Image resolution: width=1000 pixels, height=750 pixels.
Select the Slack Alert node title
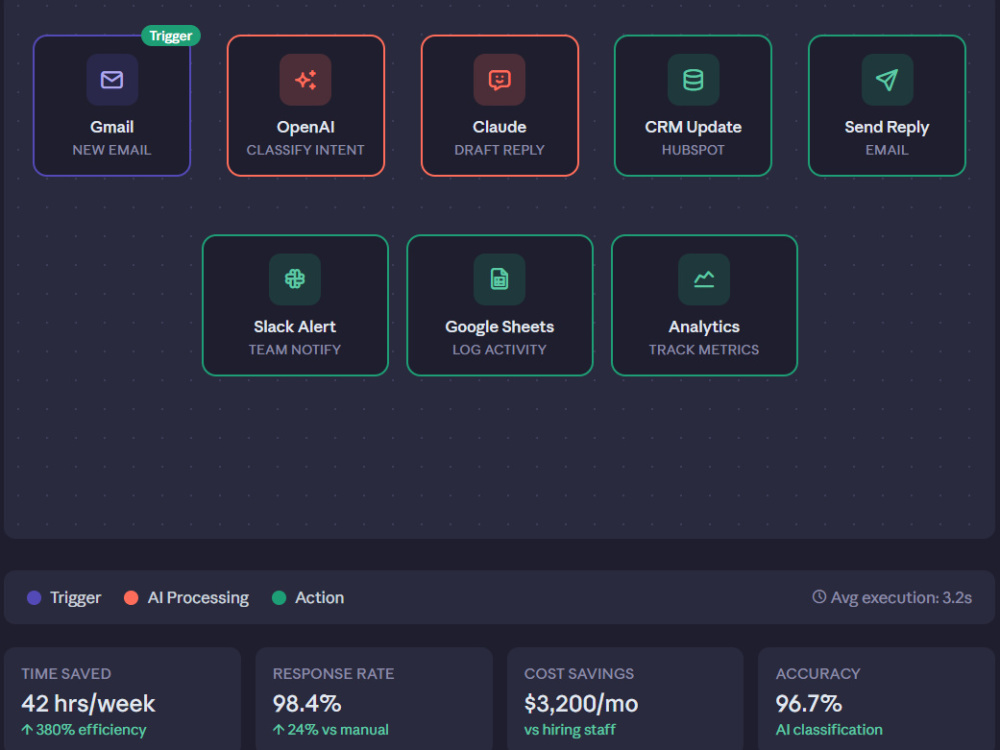tap(295, 327)
